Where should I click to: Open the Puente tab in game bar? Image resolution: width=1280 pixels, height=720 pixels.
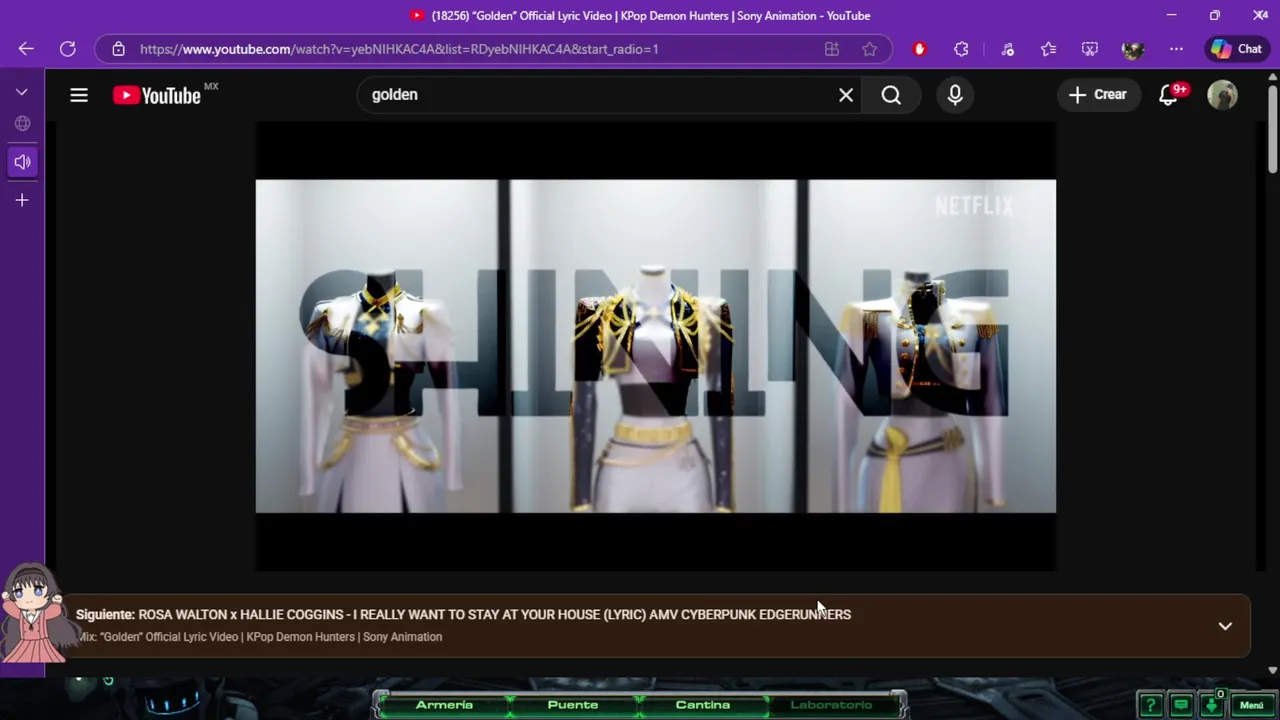(573, 705)
